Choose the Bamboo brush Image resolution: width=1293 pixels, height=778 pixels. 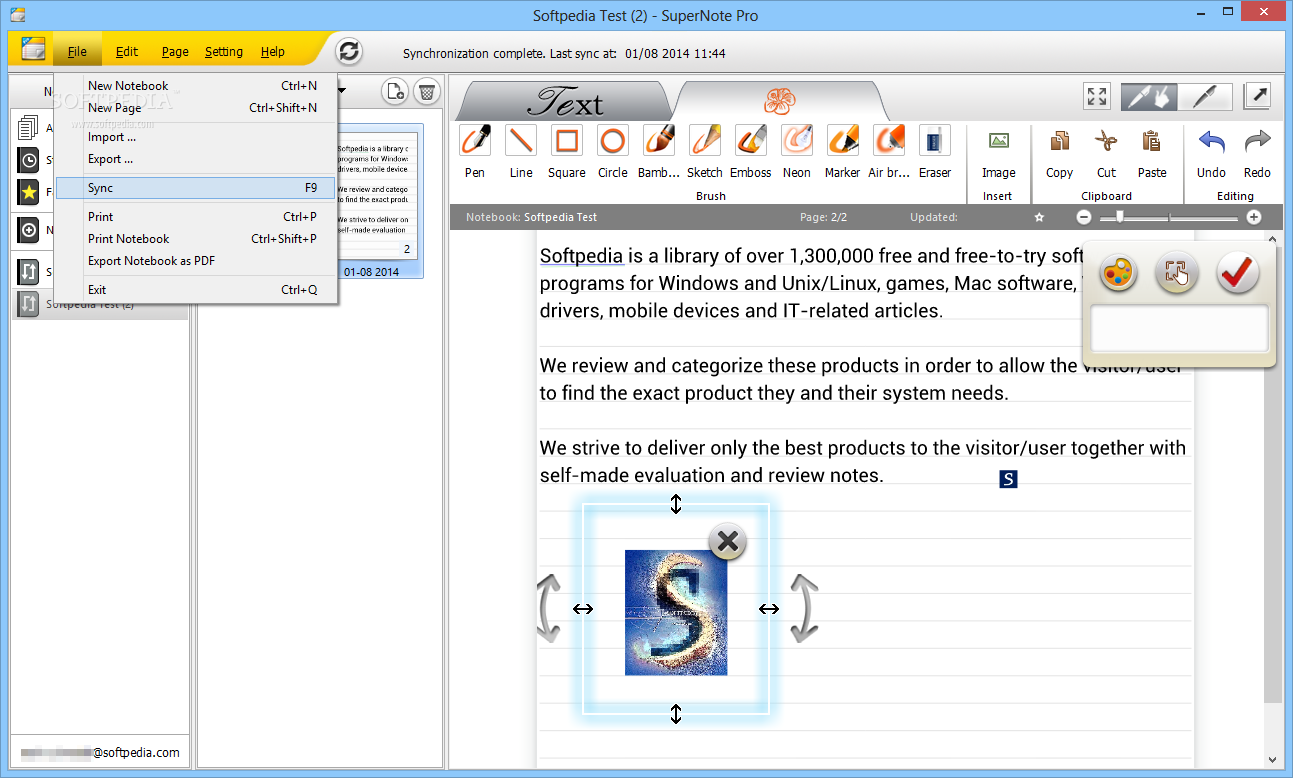(x=659, y=141)
